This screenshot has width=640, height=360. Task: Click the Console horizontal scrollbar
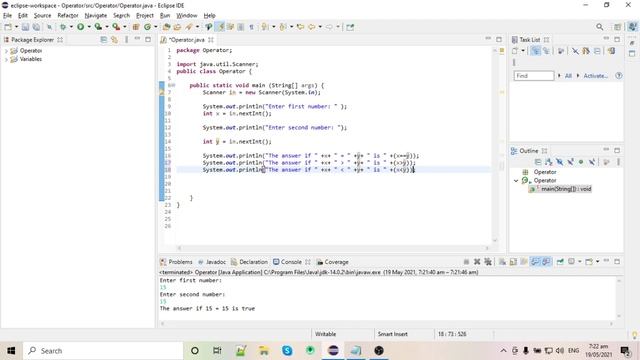click(387, 324)
